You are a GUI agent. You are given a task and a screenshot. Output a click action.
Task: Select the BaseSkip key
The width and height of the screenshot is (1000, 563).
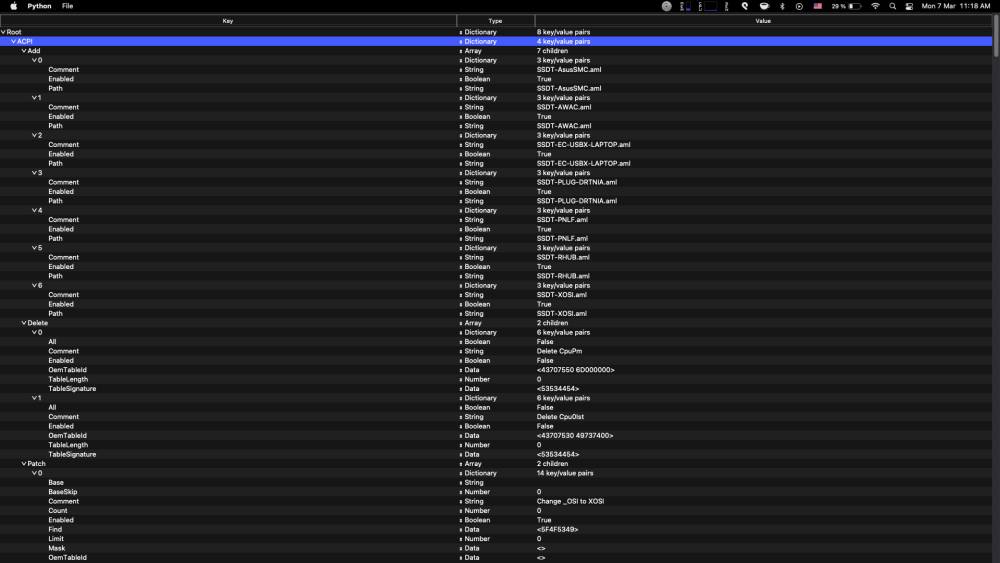(x=62, y=492)
